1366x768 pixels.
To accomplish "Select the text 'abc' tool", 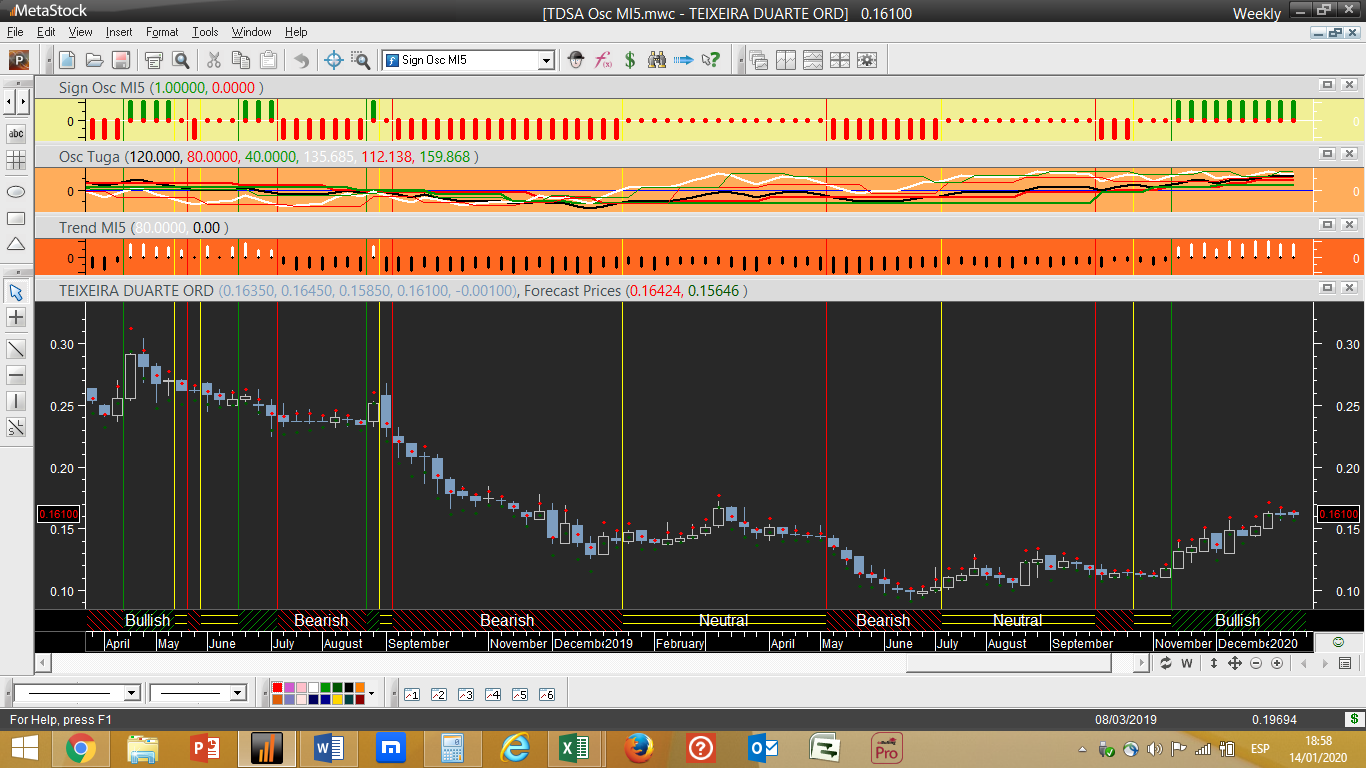I will 16,133.
